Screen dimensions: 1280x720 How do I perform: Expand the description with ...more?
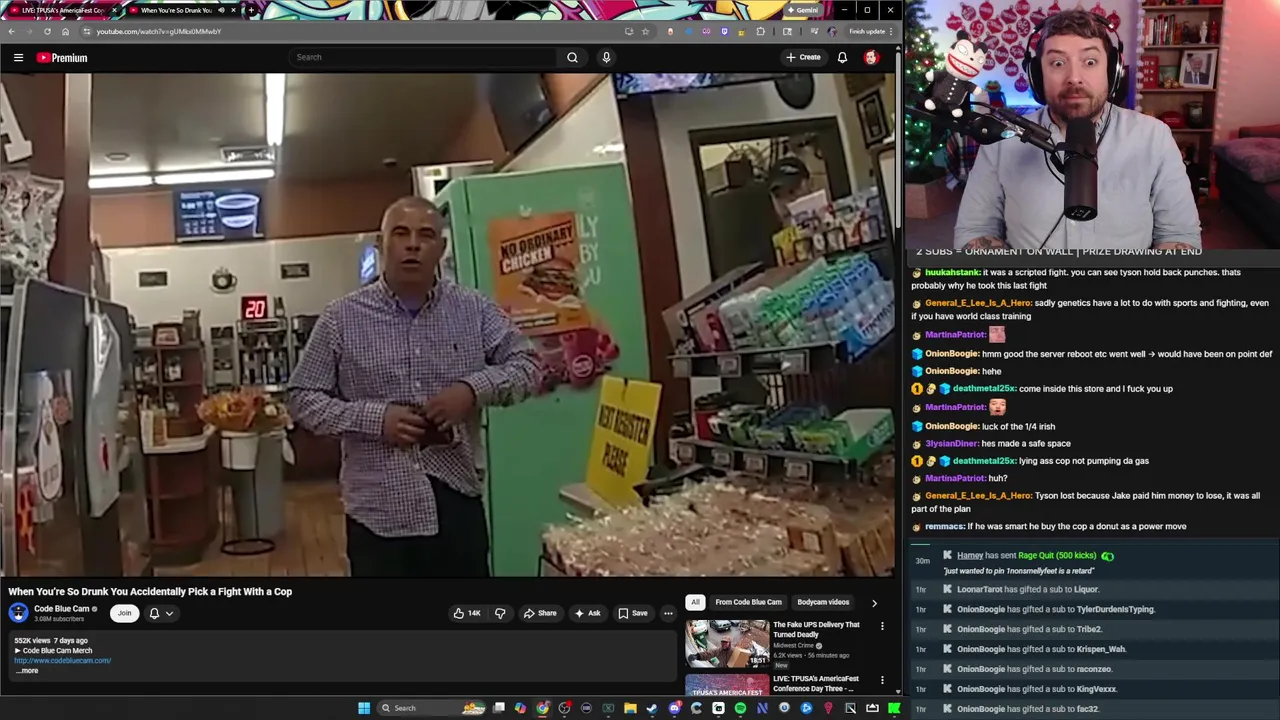tap(27, 670)
